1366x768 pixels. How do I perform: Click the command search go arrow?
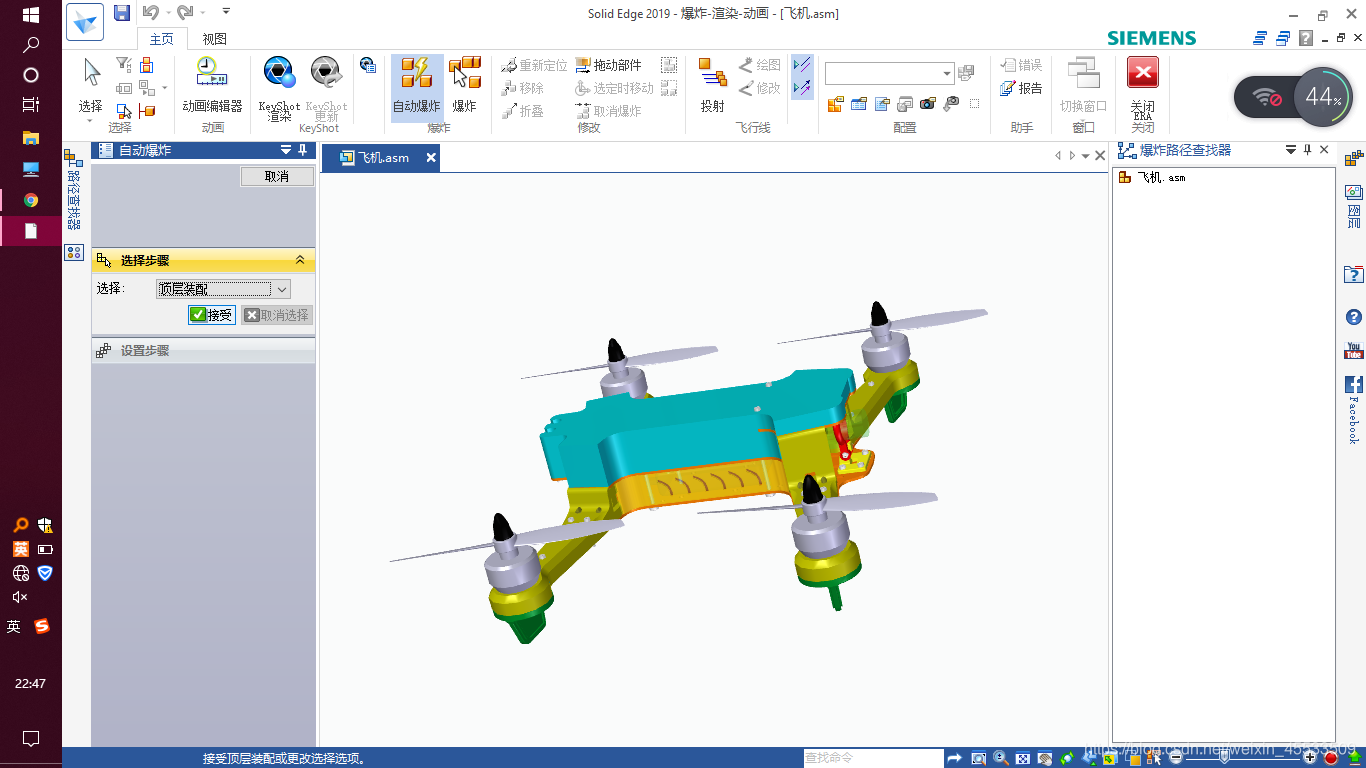pyautogui.click(x=954, y=758)
